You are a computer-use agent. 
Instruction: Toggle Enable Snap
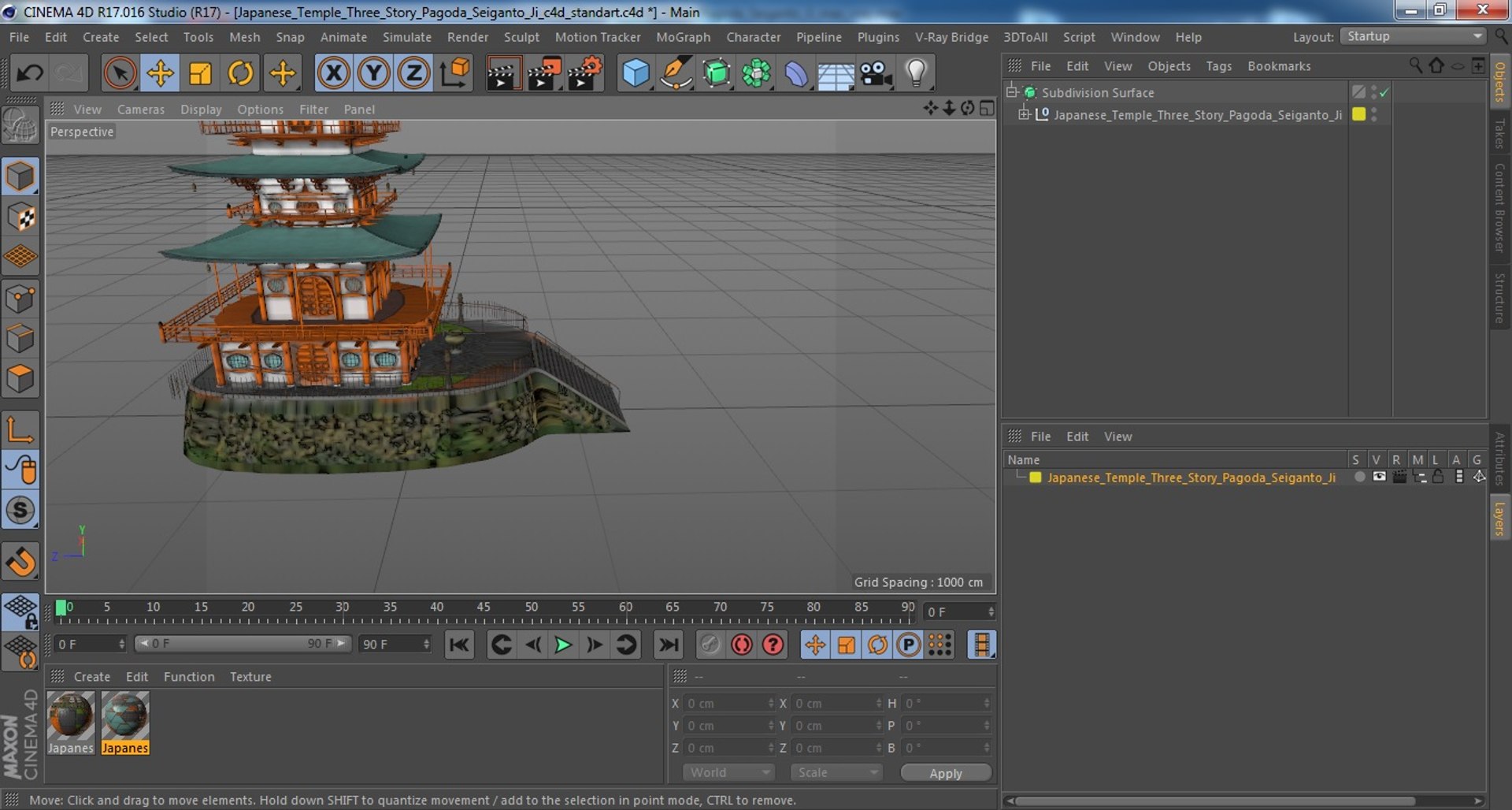point(20,511)
